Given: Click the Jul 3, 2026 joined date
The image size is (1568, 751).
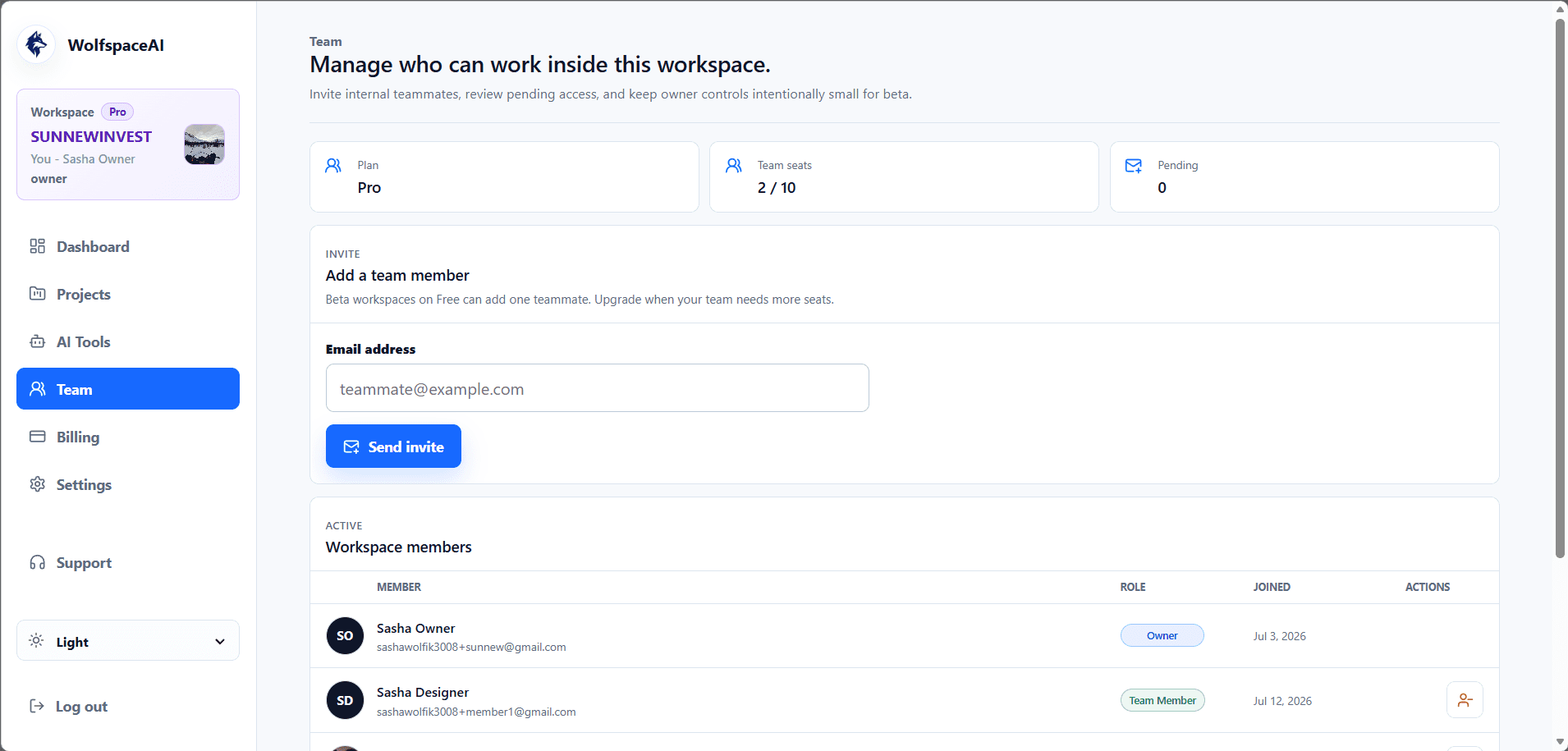Looking at the screenshot, I should pos(1280,637).
